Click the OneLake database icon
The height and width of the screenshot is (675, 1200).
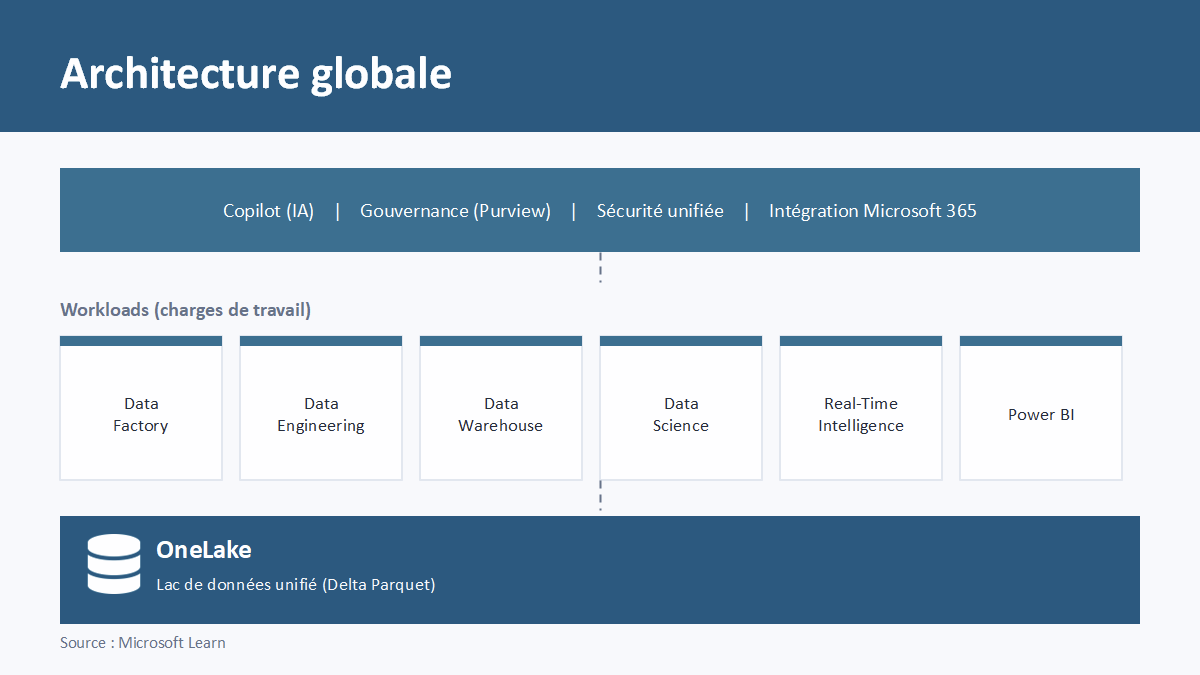coord(114,564)
